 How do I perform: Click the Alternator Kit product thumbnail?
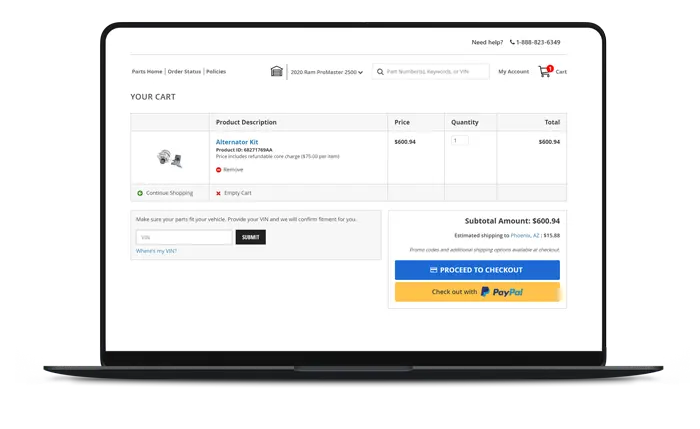coord(170,158)
